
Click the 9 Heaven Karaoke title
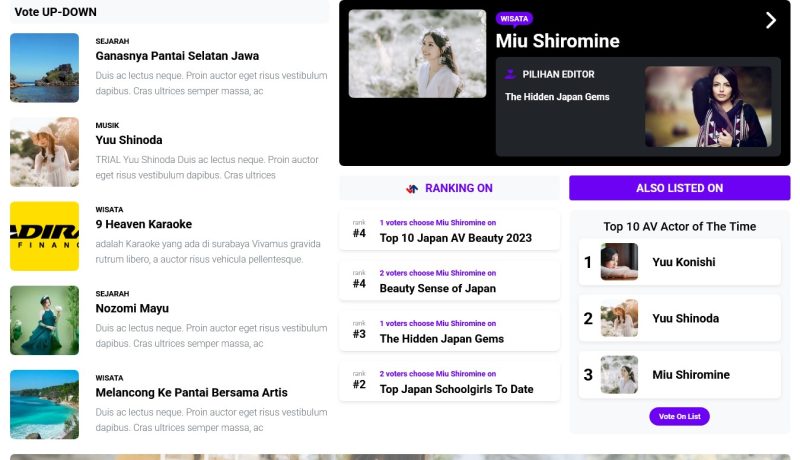pyautogui.click(x=144, y=224)
